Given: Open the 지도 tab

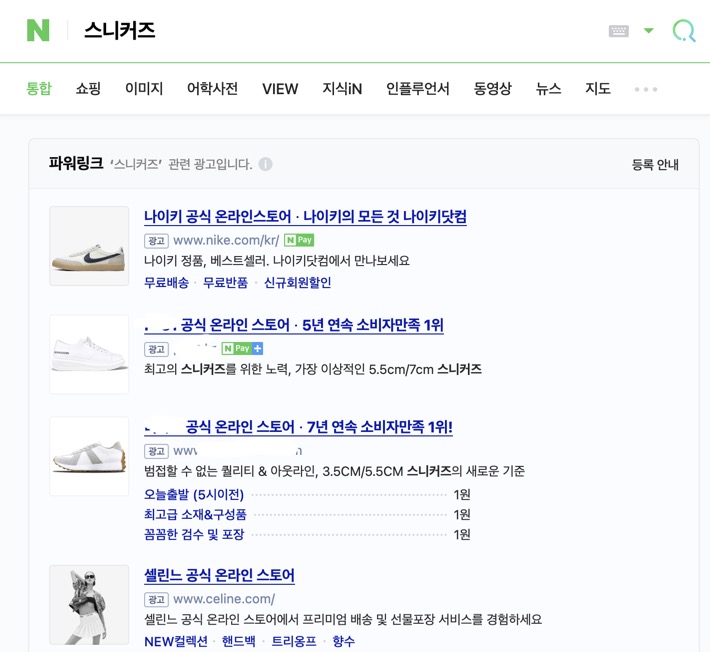Looking at the screenshot, I should pos(598,88).
